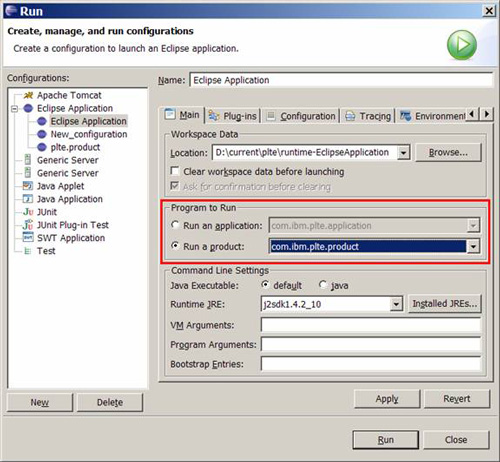Image resolution: width=500 pixels, height=462 pixels.
Task: Click the Java Application icon
Action: 28,199
